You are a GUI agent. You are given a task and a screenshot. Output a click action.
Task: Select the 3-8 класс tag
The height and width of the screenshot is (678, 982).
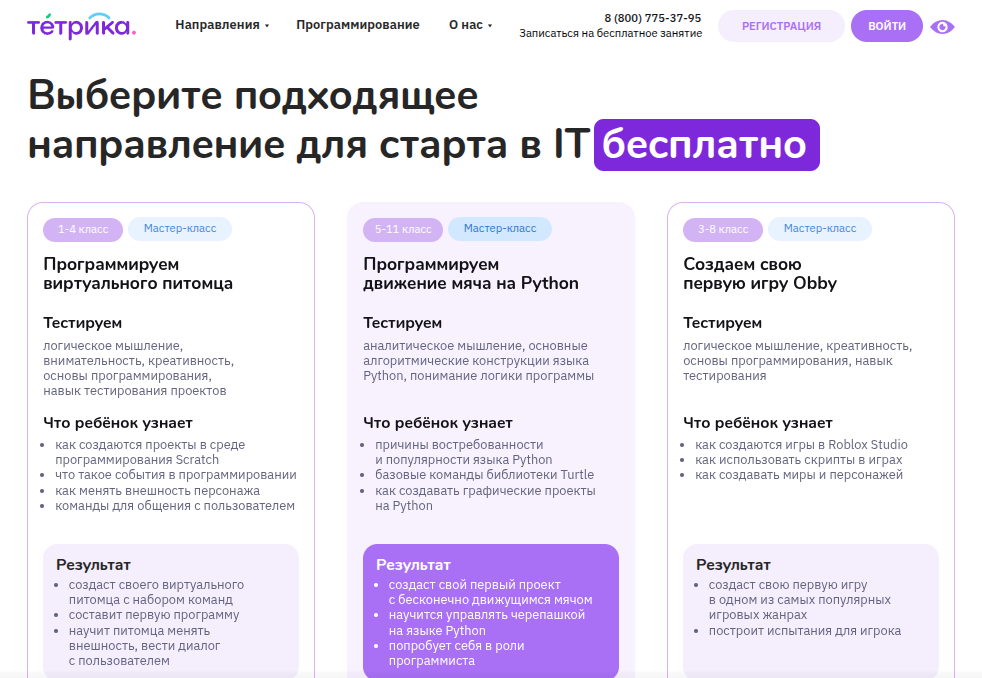722,229
